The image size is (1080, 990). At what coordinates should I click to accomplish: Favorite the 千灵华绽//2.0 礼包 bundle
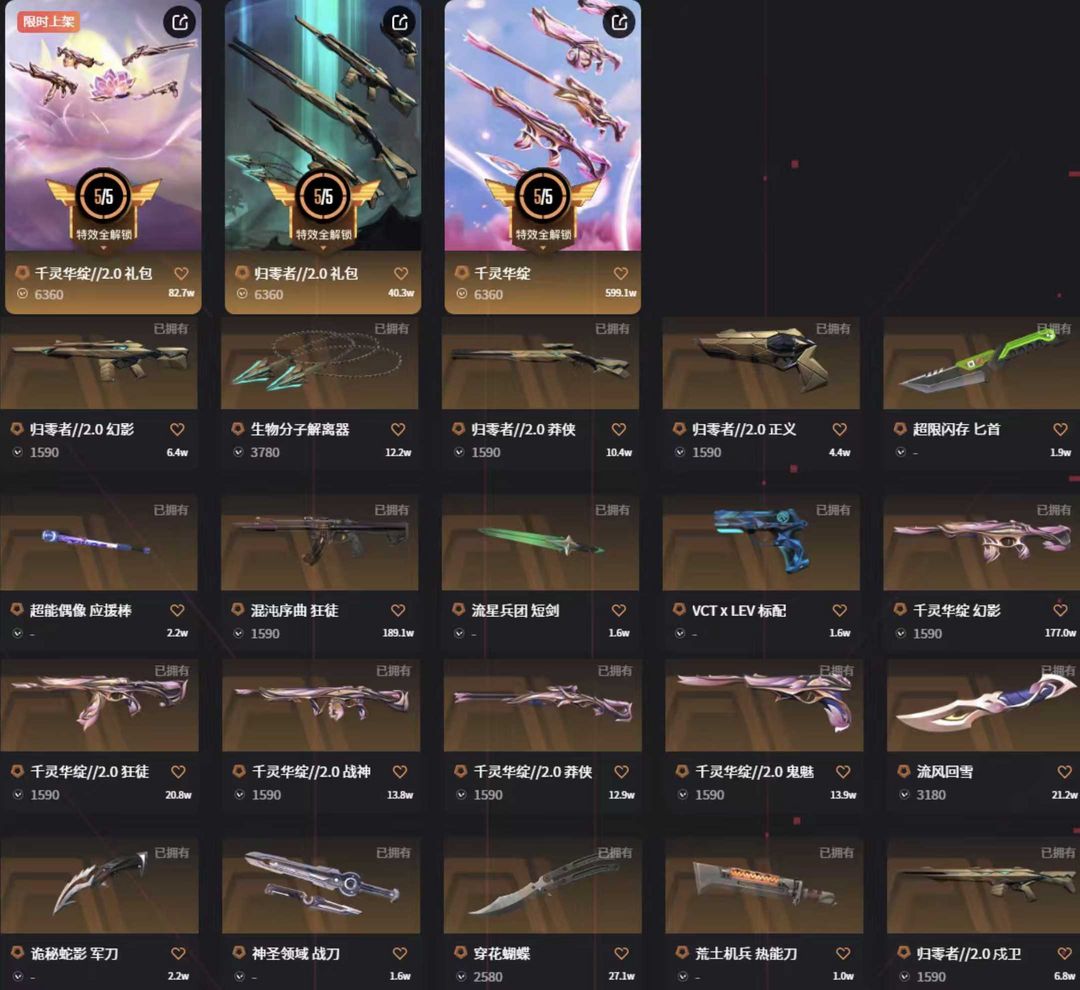point(181,274)
